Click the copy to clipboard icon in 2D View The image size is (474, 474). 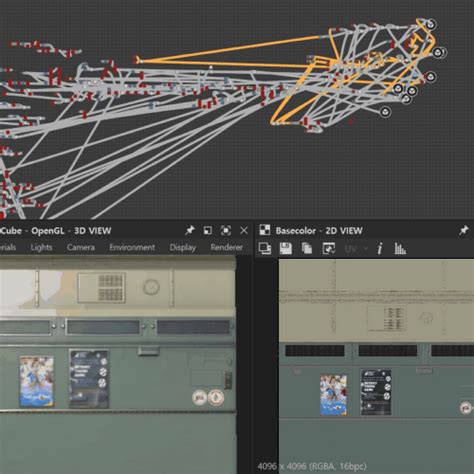click(x=307, y=248)
